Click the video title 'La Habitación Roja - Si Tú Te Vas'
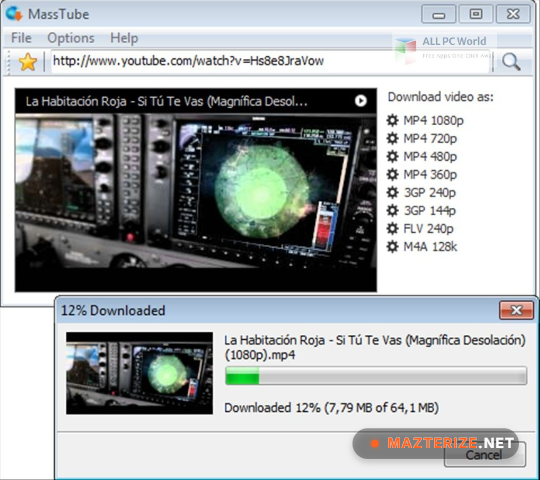Viewport: 540px width, 480px height. coord(166,102)
